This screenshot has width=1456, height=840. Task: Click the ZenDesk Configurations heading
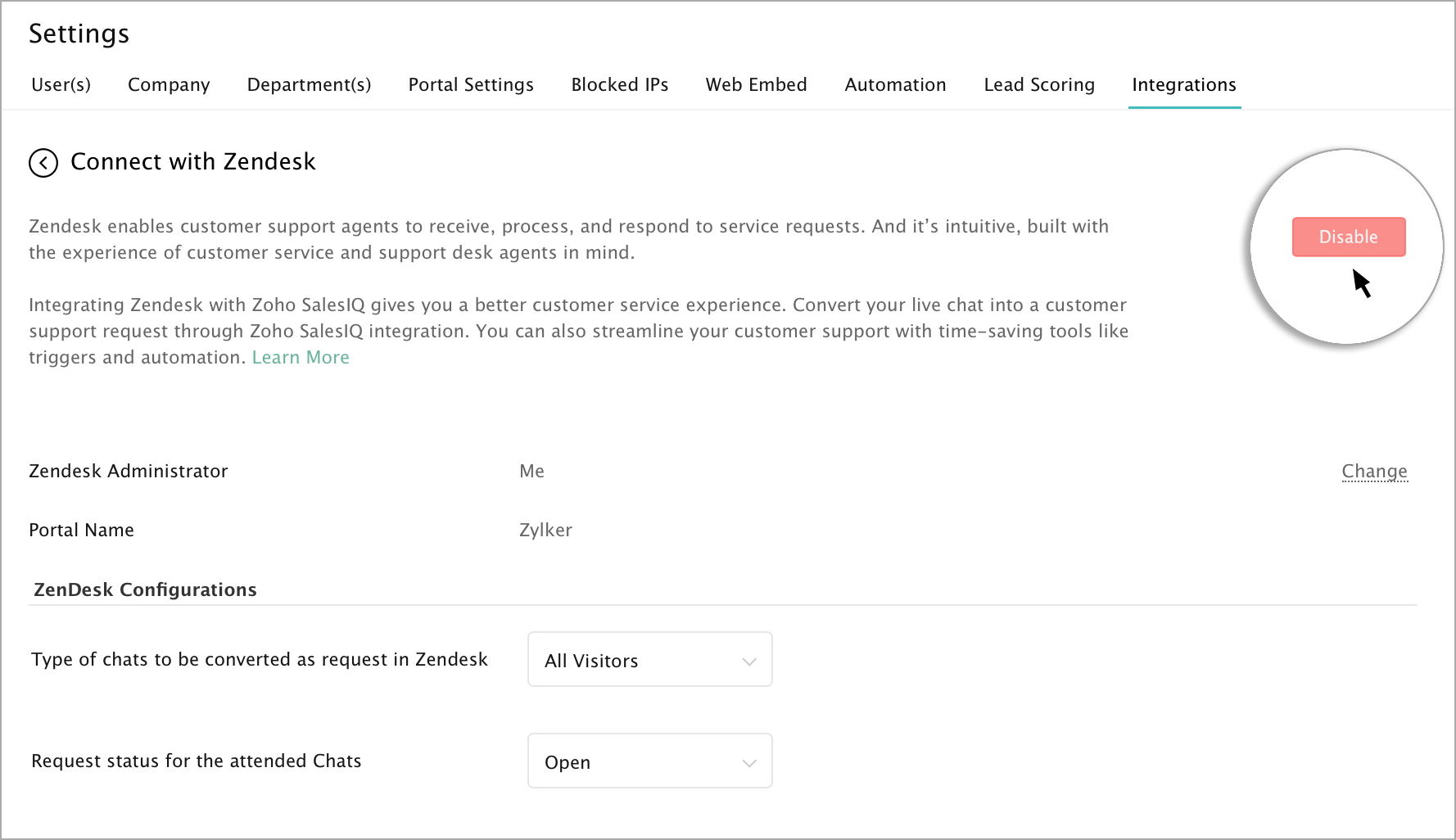click(x=145, y=589)
